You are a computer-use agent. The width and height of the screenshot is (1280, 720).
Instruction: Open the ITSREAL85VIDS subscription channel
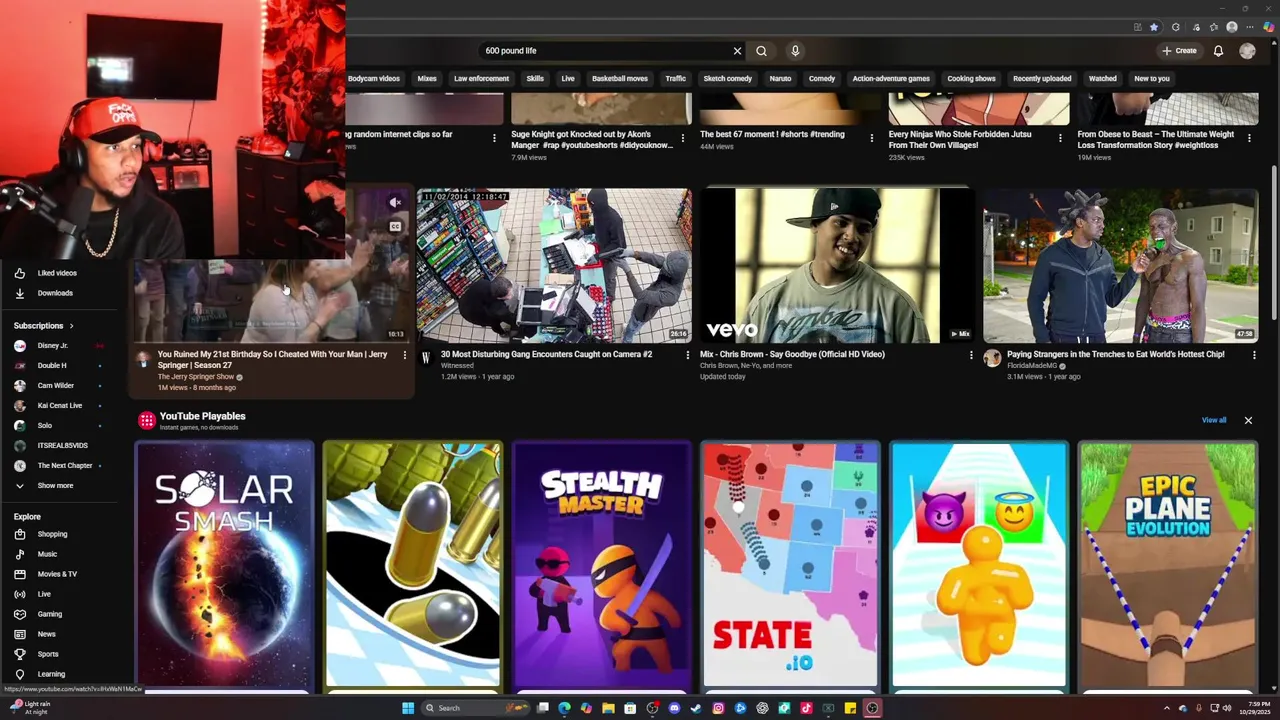pos(62,446)
